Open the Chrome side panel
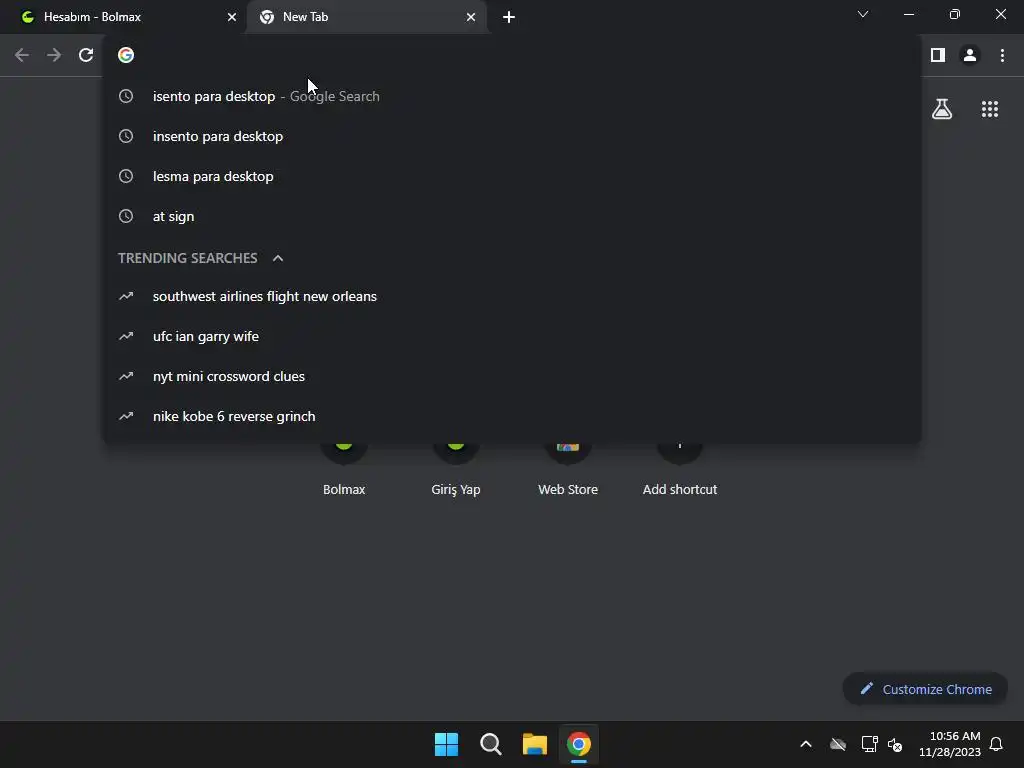1024x768 pixels. (x=938, y=56)
